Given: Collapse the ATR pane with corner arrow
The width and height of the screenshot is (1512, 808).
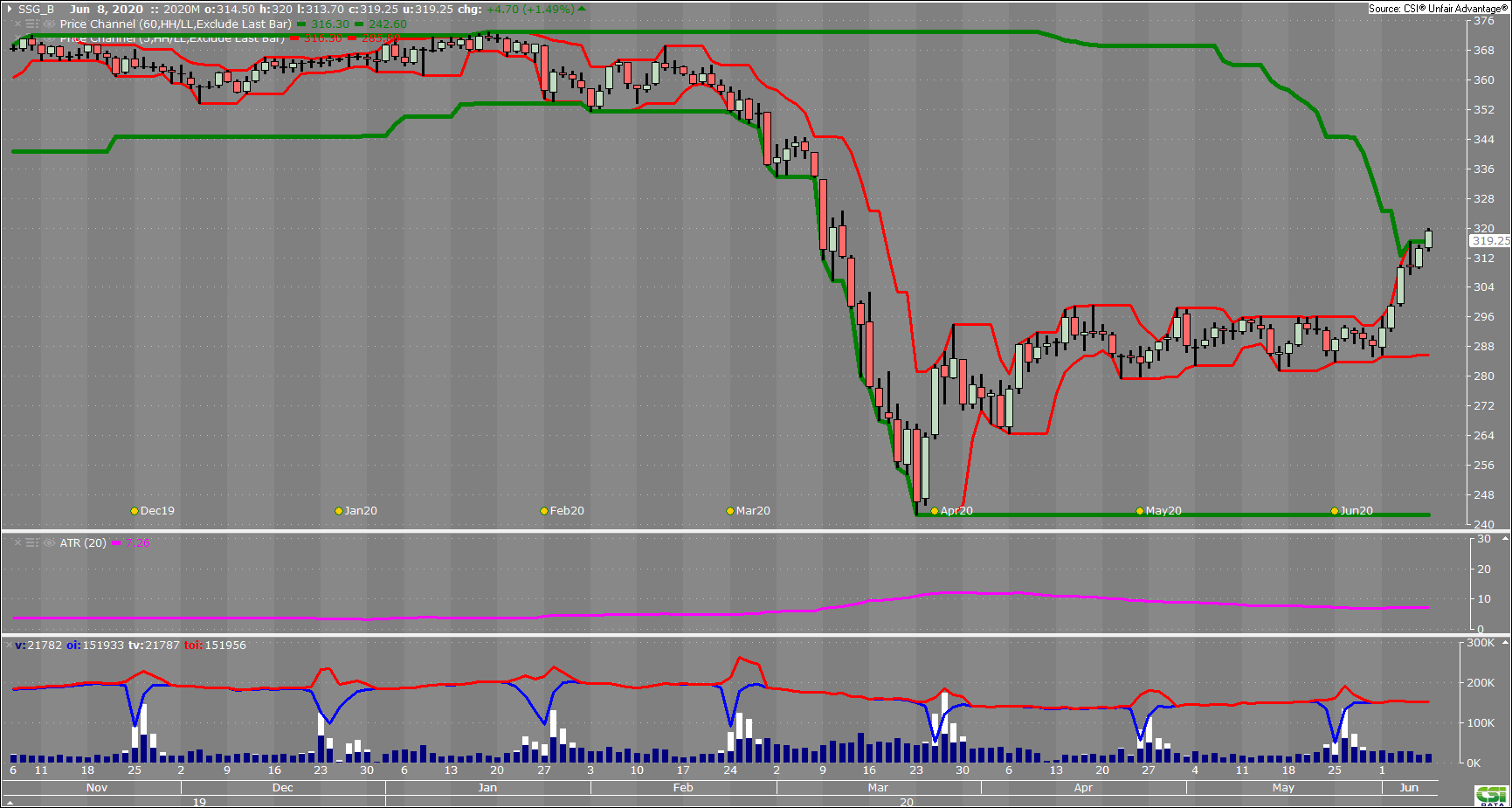Looking at the screenshot, I should 1505,539.
